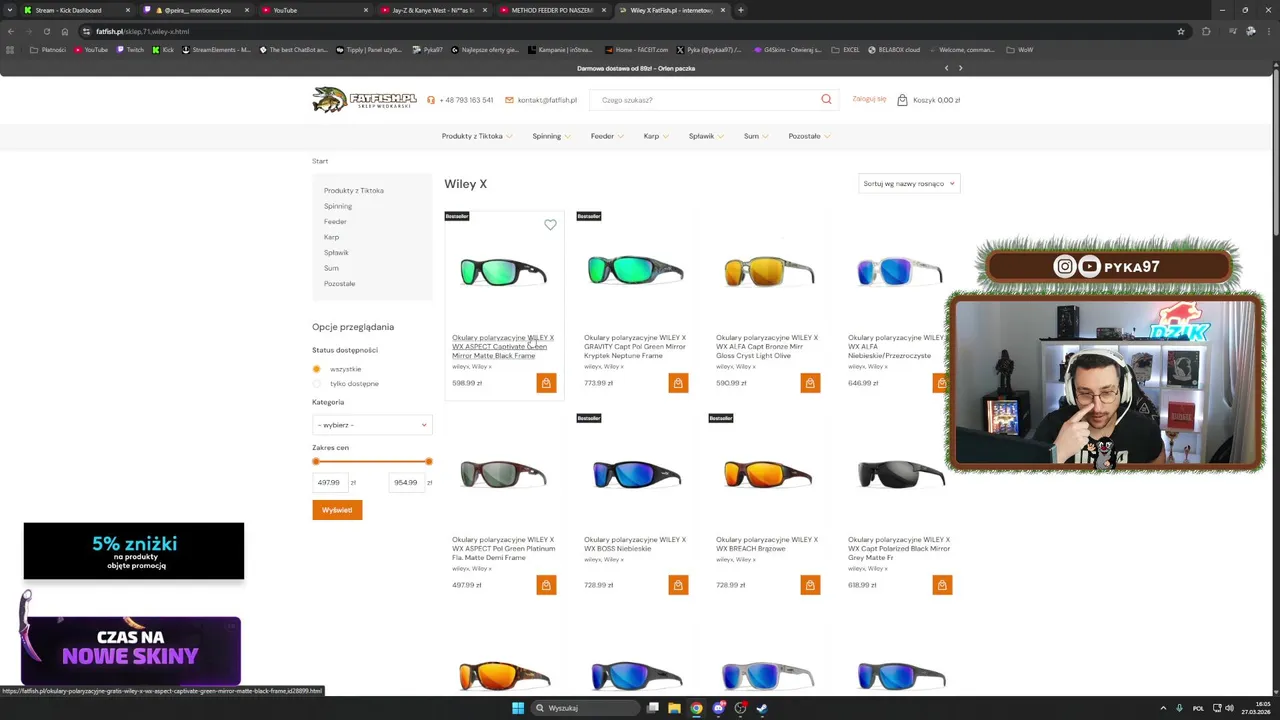Screen dimensions: 1280x720
Task: Open WX BREACH Brązowe glasses thumbnail
Action: point(767,474)
